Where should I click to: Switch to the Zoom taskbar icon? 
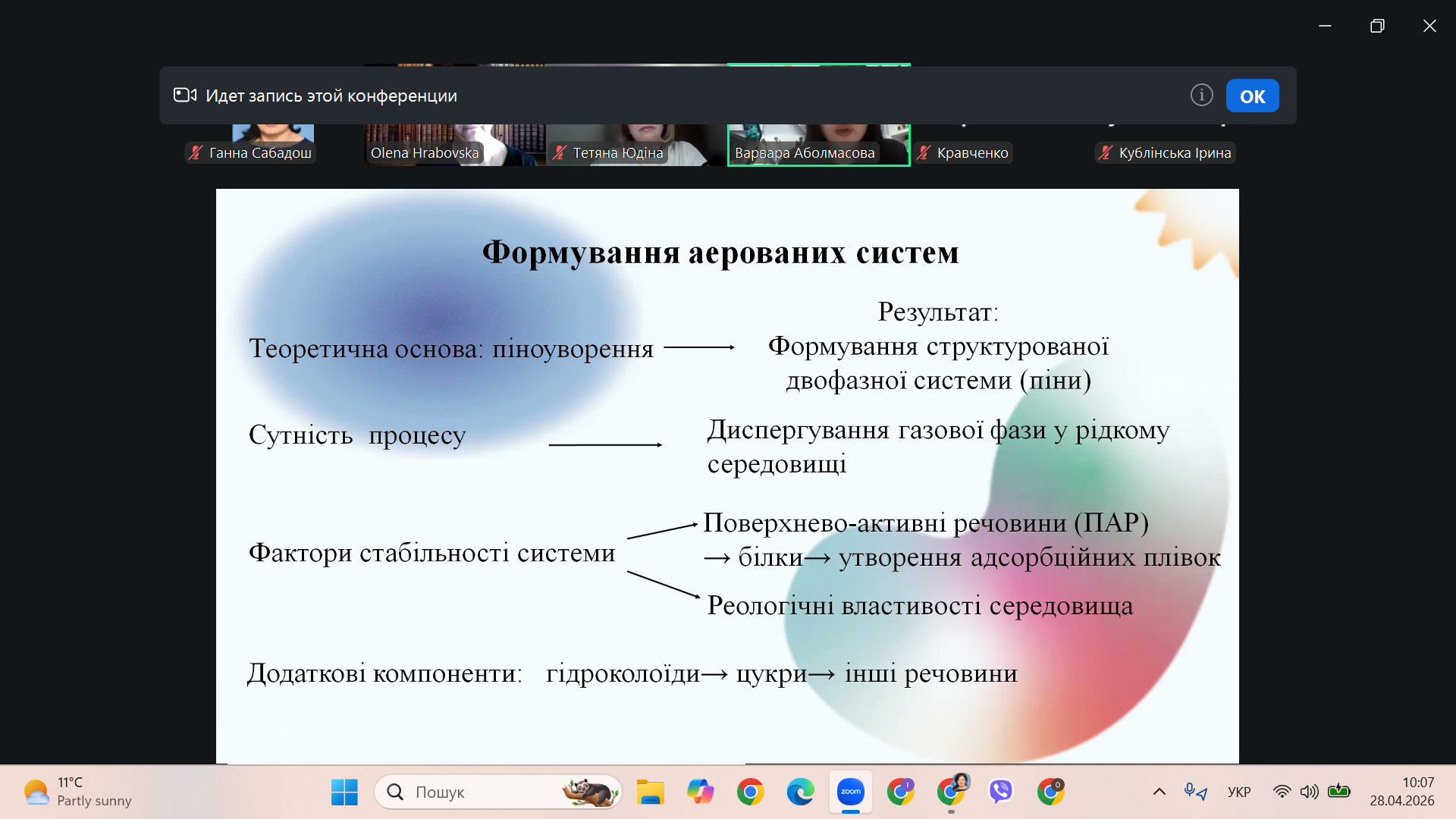[850, 792]
